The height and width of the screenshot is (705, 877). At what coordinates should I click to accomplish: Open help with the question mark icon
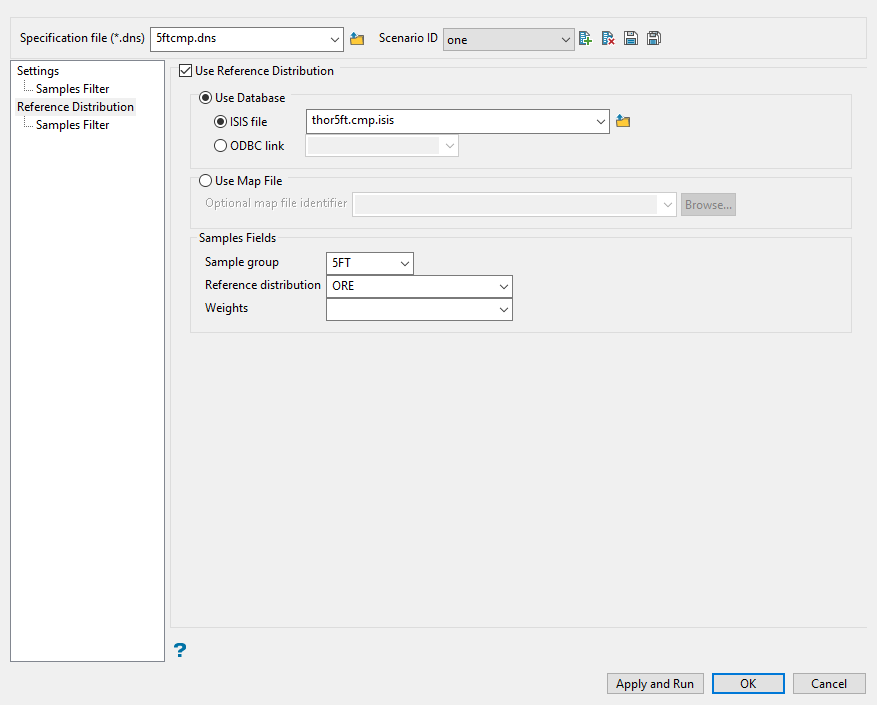180,650
